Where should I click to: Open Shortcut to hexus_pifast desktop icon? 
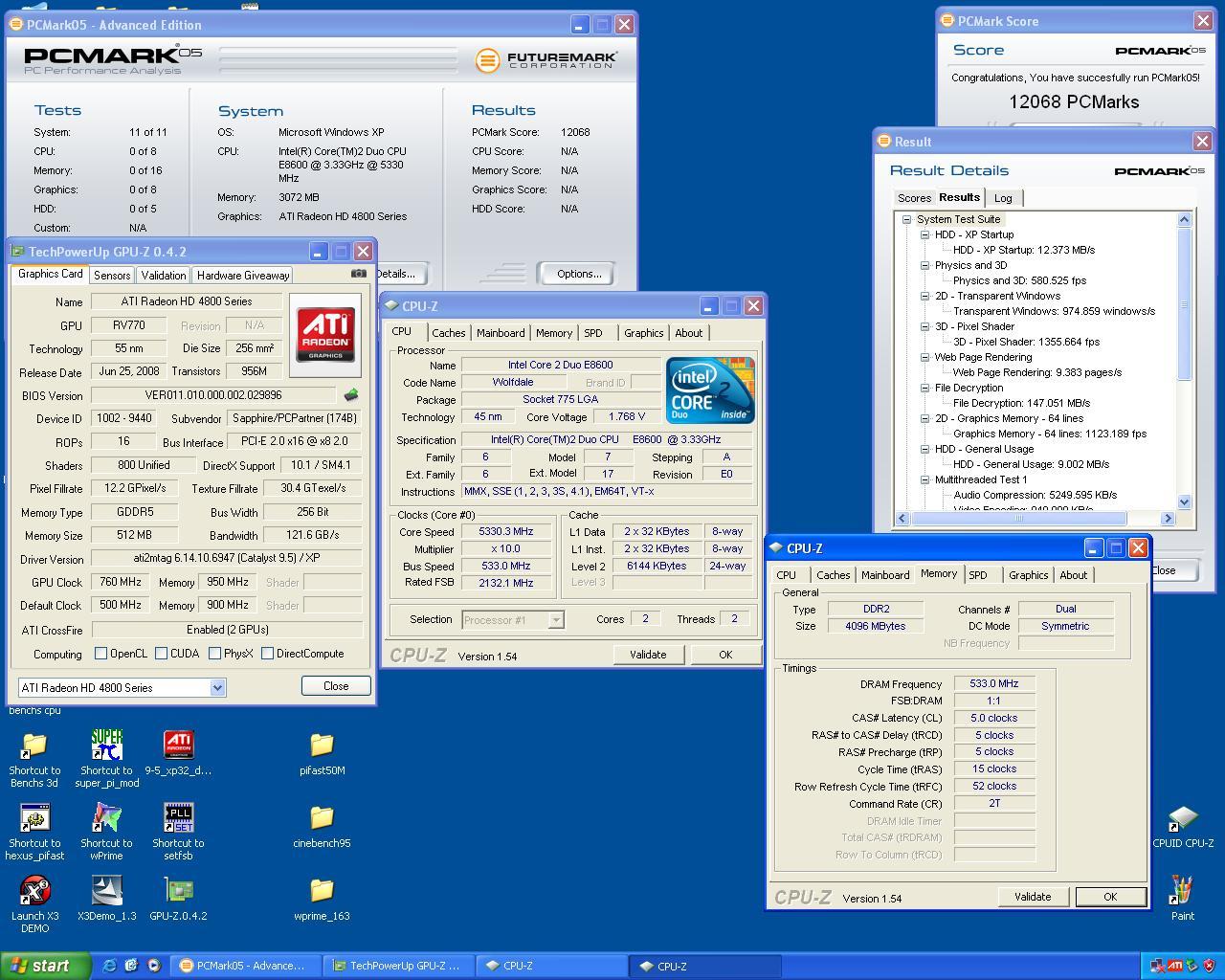click(34, 819)
